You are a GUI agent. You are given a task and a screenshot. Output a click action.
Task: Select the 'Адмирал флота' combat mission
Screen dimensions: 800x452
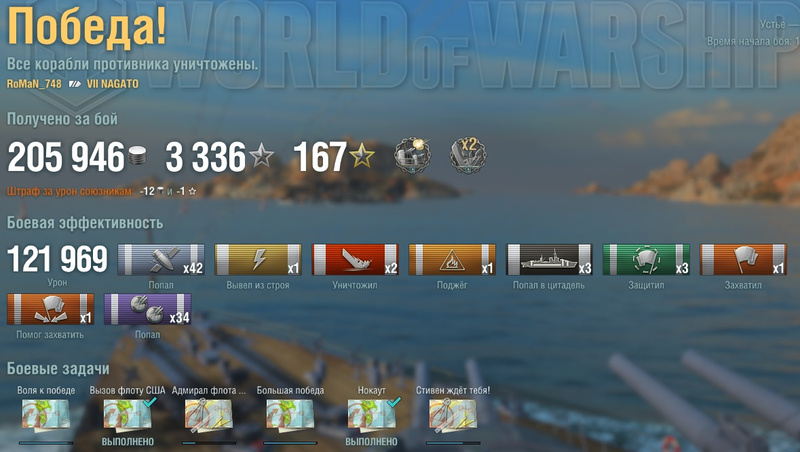point(209,414)
